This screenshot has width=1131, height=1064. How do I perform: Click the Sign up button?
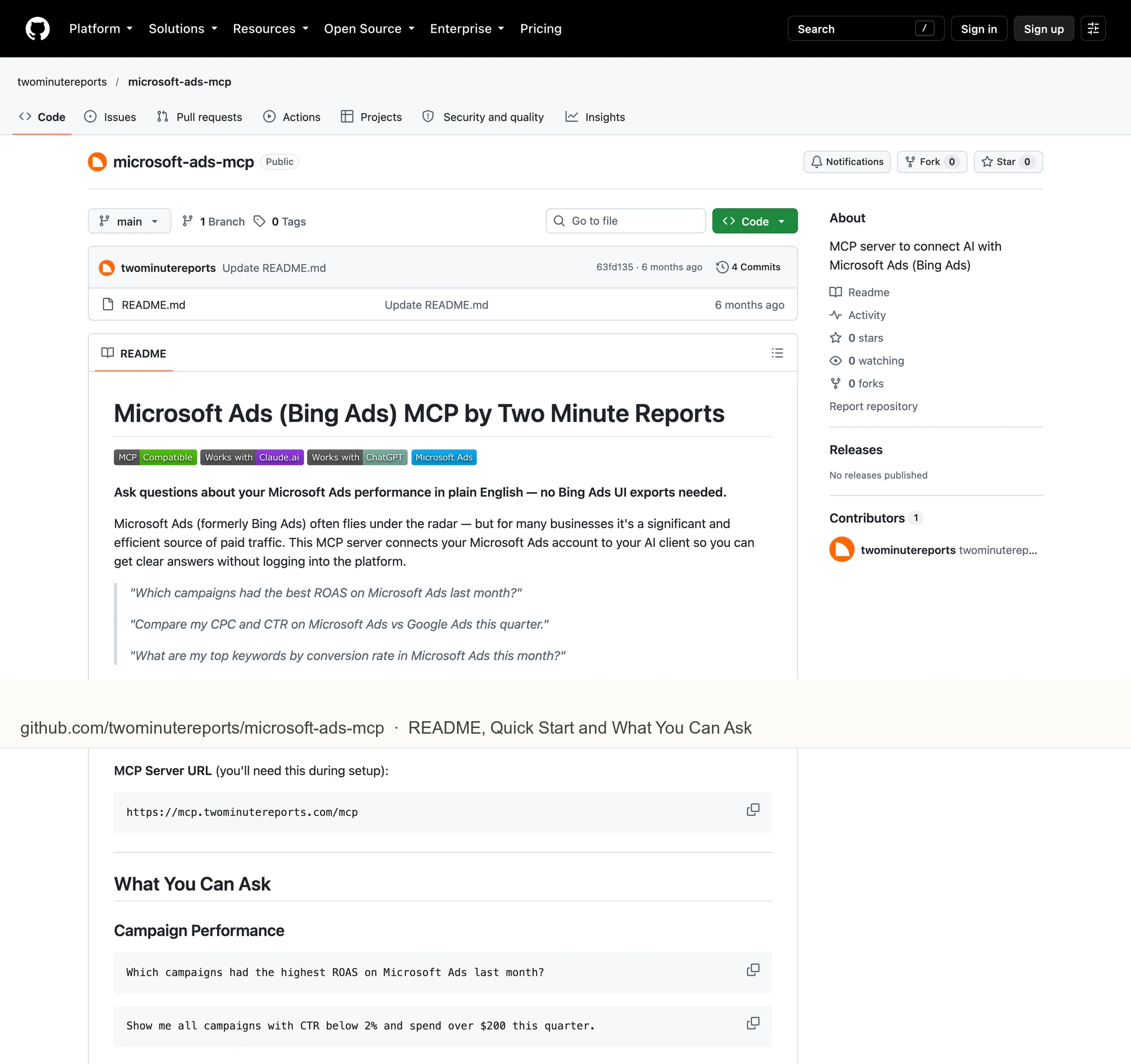(x=1043, y=28)
